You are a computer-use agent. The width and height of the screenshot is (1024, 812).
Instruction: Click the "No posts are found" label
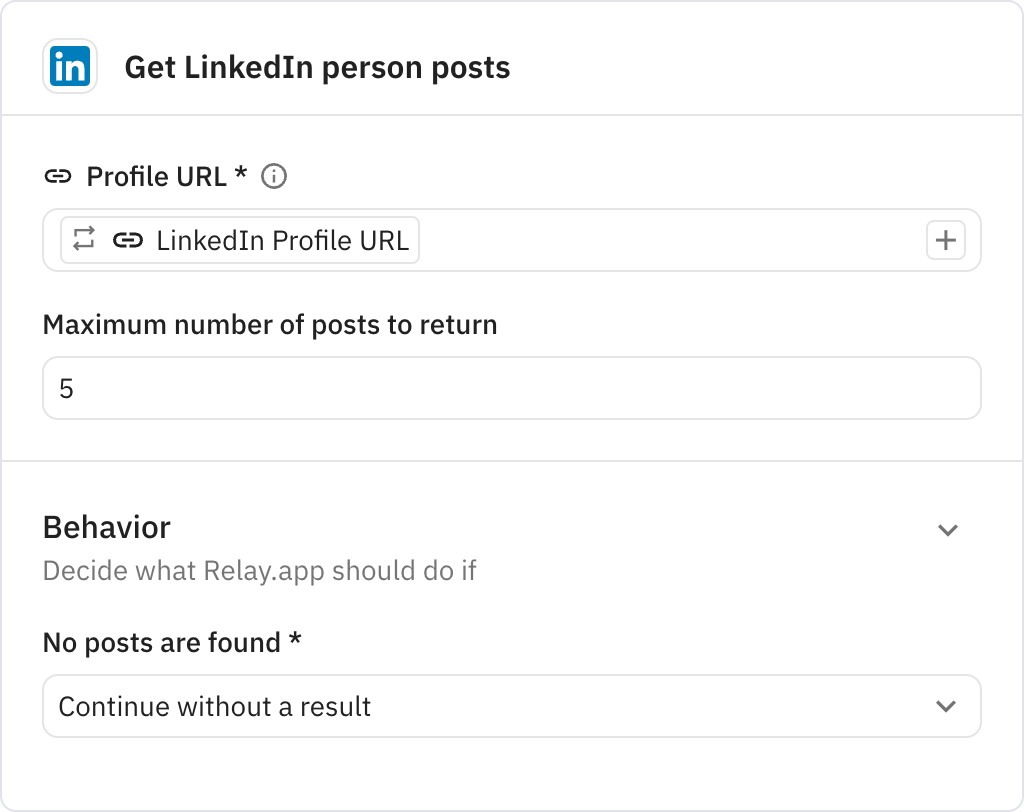pos(162,643)
